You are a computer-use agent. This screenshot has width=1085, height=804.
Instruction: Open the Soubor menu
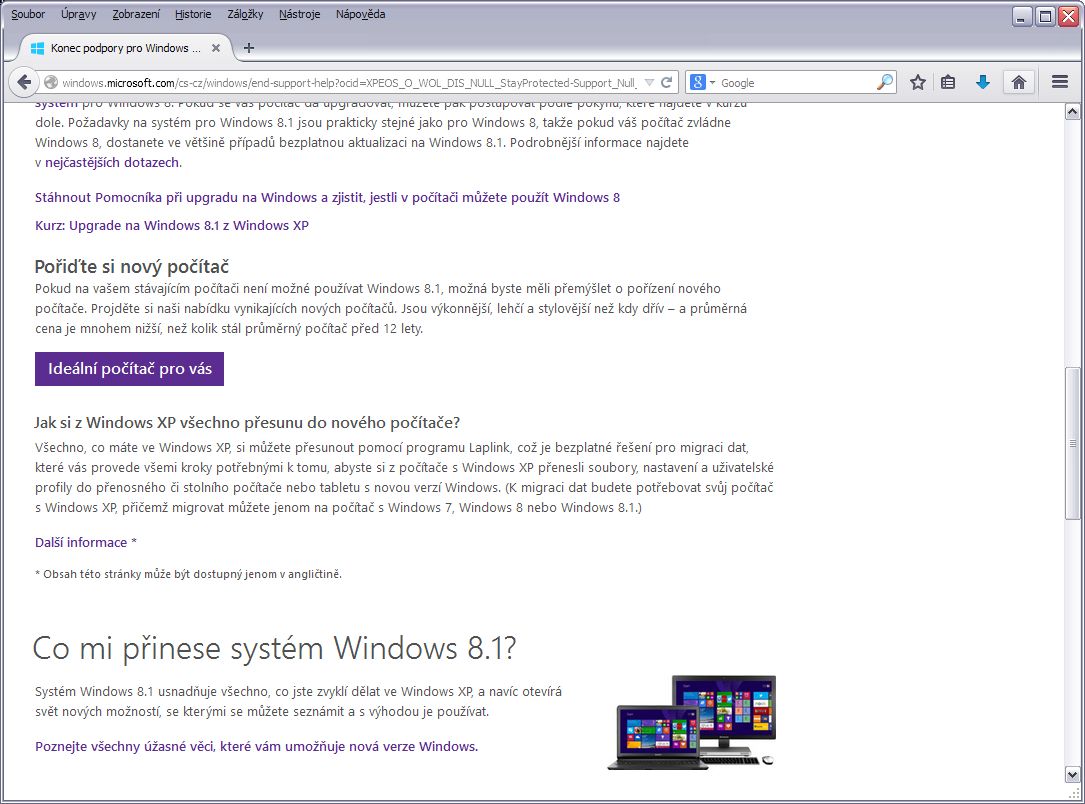pyautogui.click(x=28, y=14)
